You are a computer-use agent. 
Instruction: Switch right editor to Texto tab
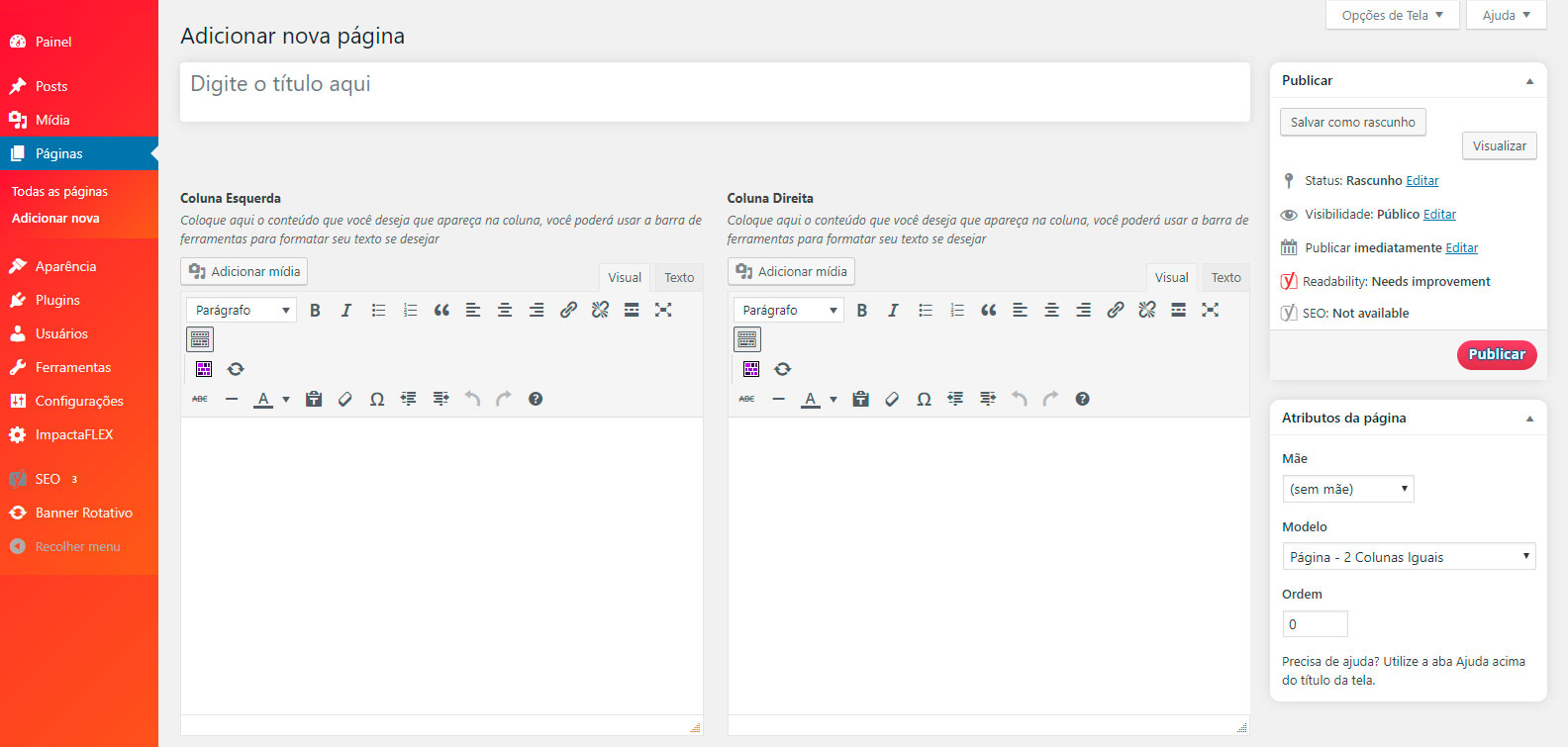(x=1226, y=277)
